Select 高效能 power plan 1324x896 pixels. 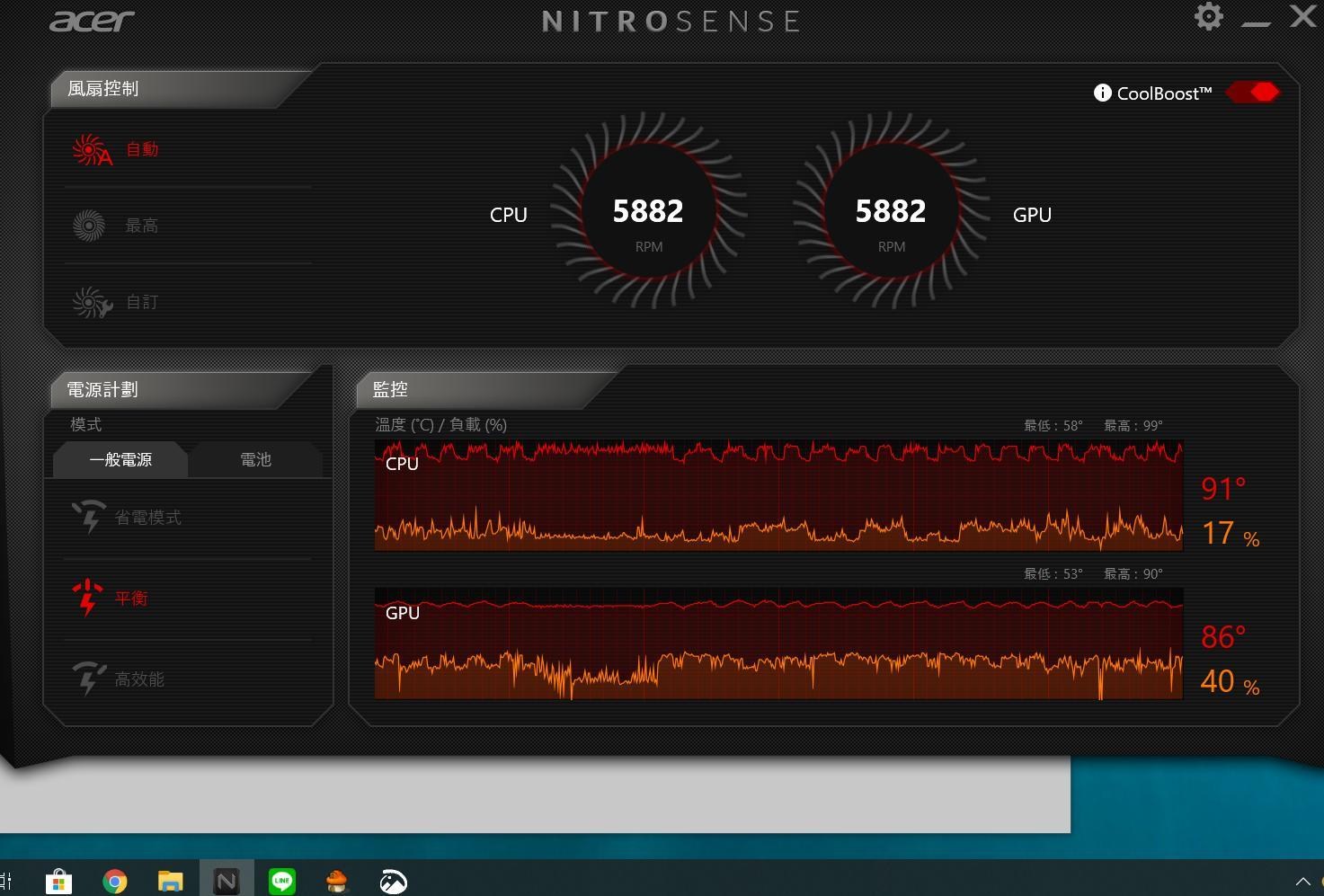139,679
